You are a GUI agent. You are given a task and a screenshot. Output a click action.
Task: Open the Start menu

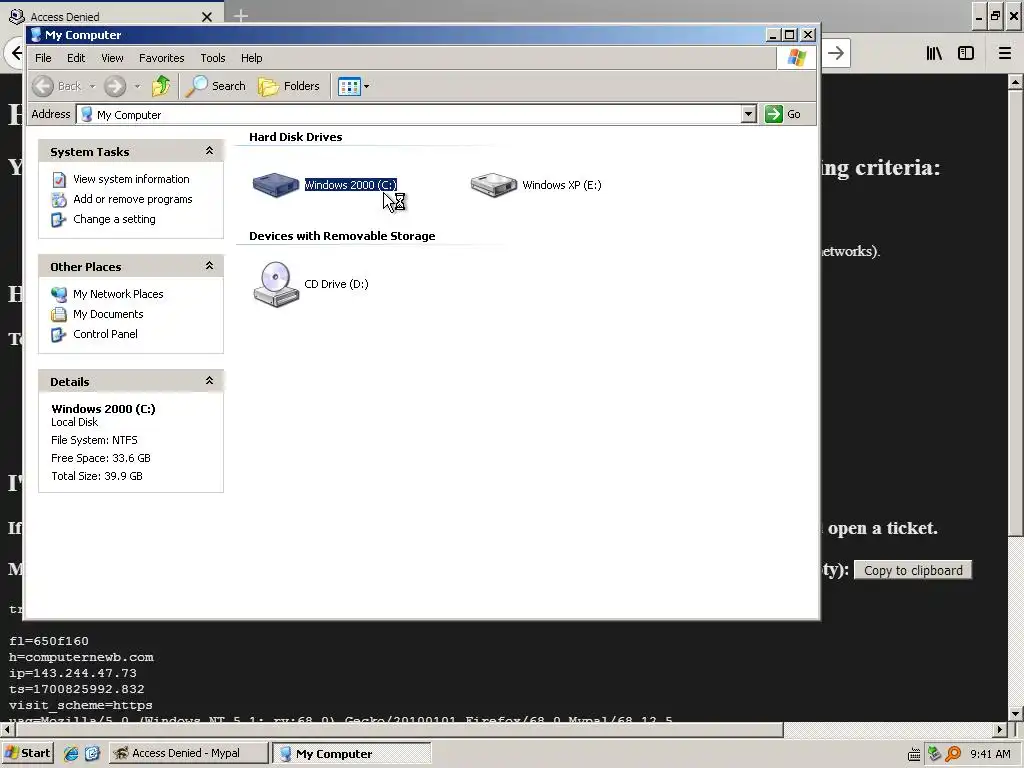(x=27, y=753)
